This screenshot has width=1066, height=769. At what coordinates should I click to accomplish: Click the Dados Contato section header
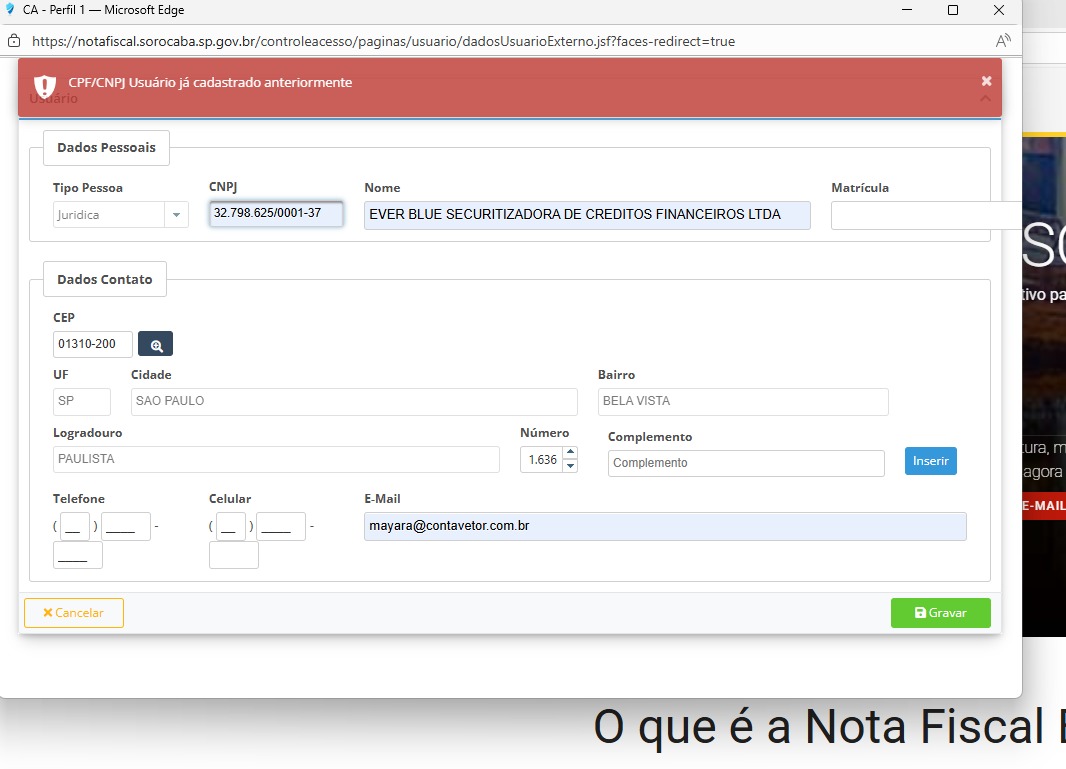tap(105, 279)
